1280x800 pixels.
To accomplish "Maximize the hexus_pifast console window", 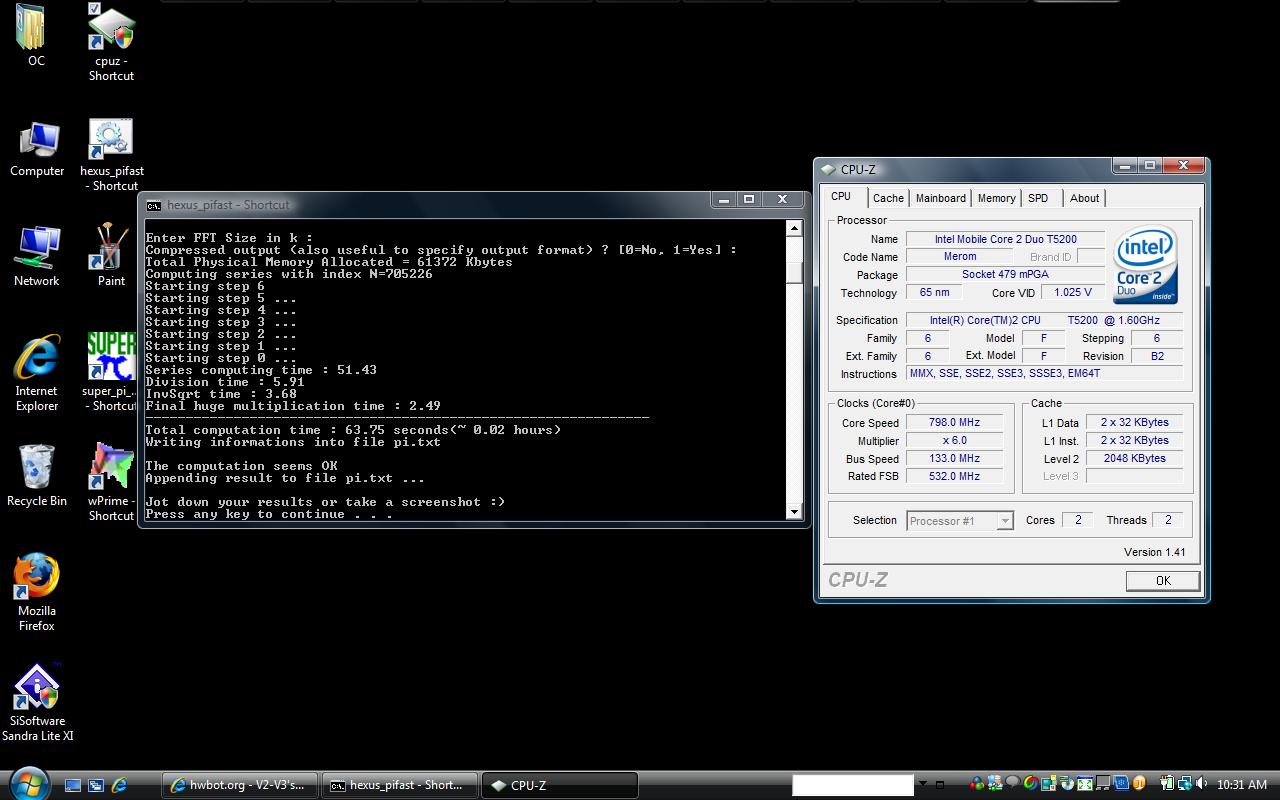I will click(749, 200).
